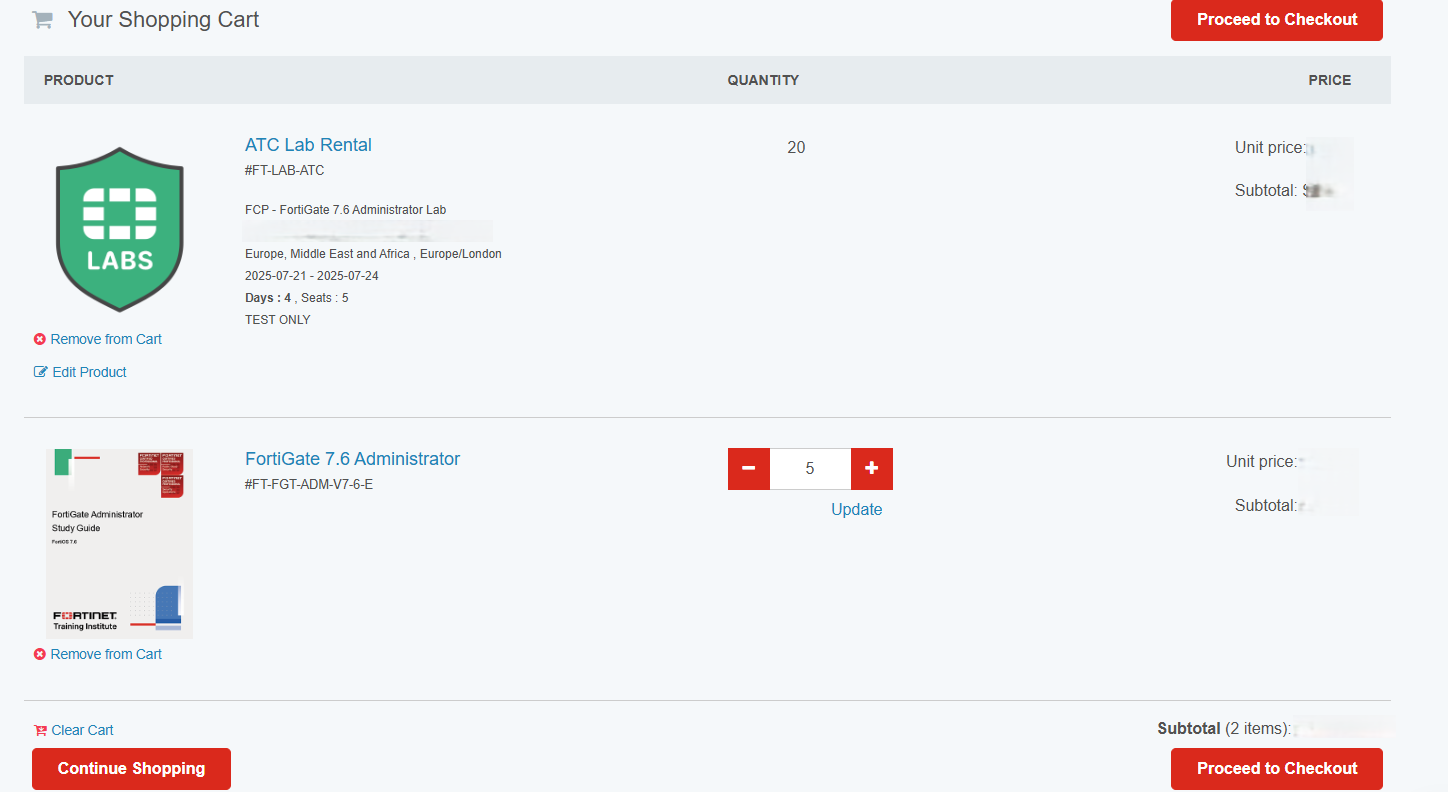
Task: Decrease FortiGate quantity with minus button
Action: click(749, 469)
